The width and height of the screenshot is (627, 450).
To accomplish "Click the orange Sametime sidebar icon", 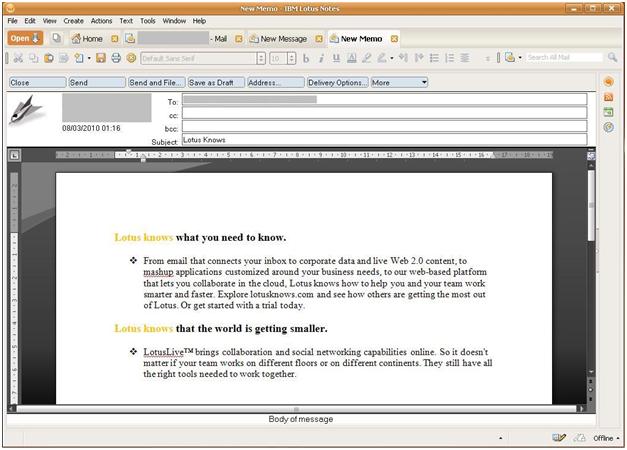I will coord(608,82).
